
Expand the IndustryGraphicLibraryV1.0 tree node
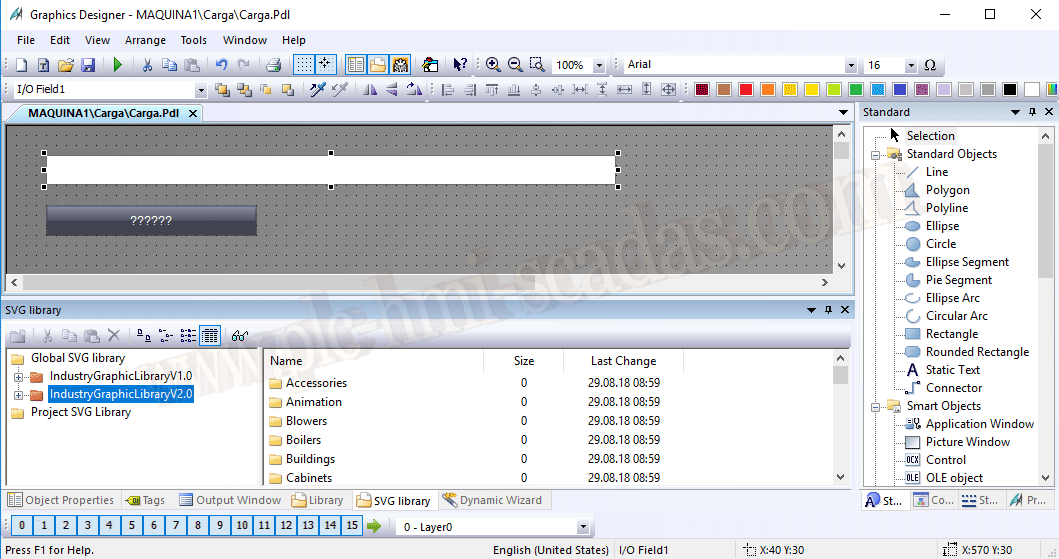point(19,376)
